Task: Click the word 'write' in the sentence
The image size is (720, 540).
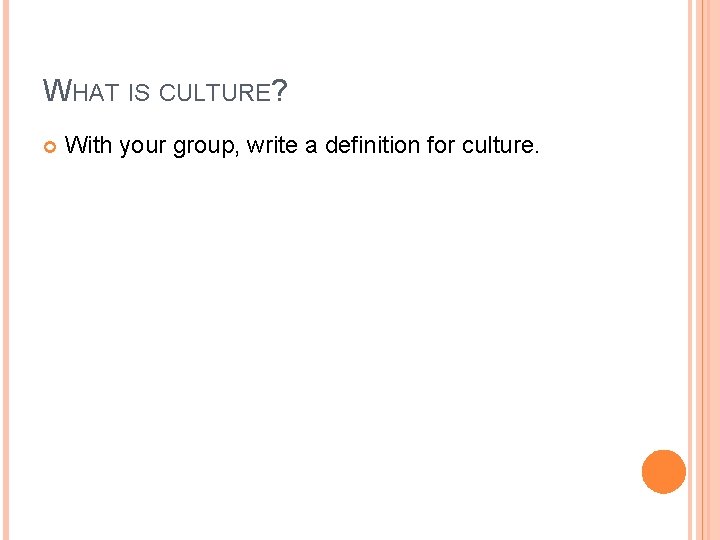Action: 271,146
